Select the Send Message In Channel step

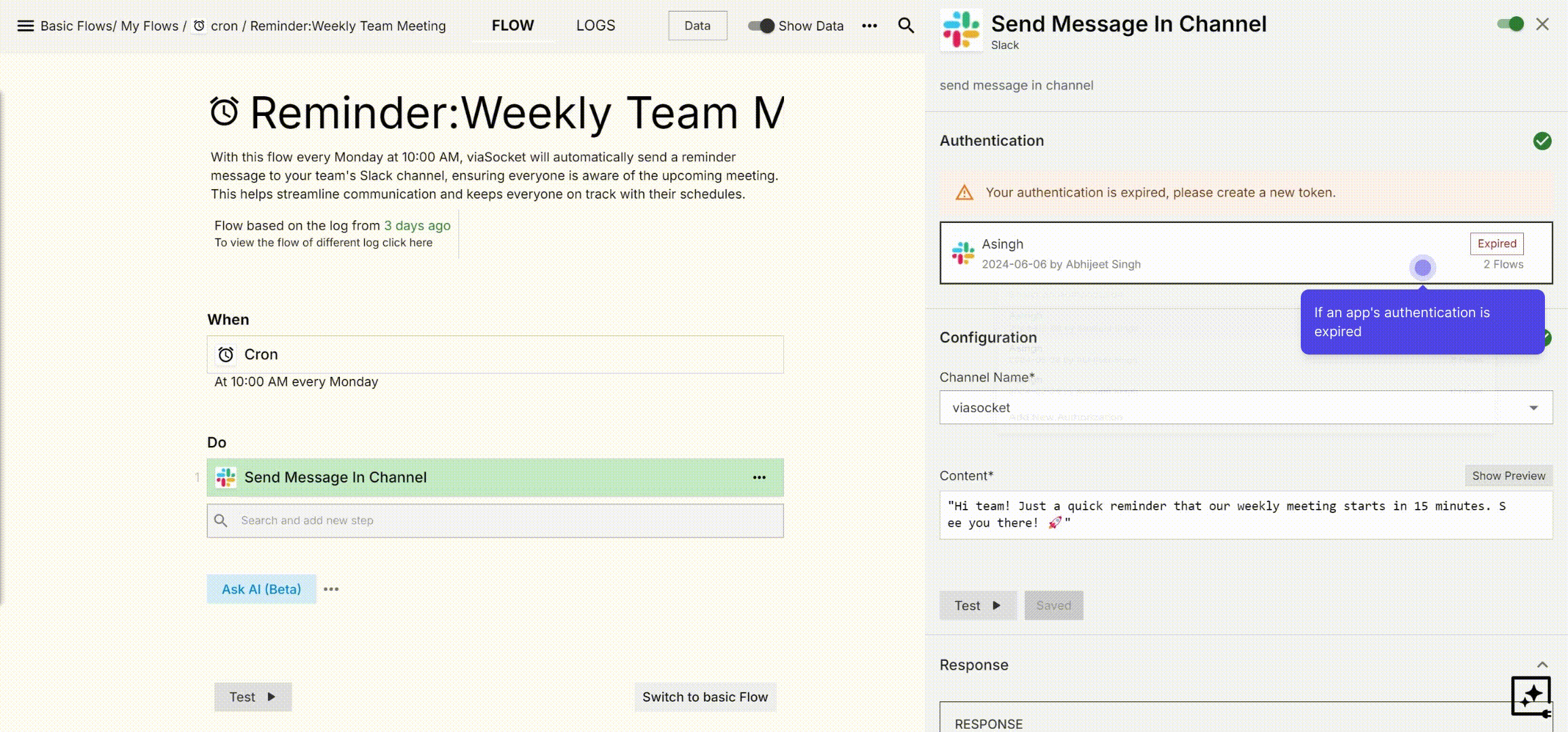pyautogui.click(x=495, y=477)
